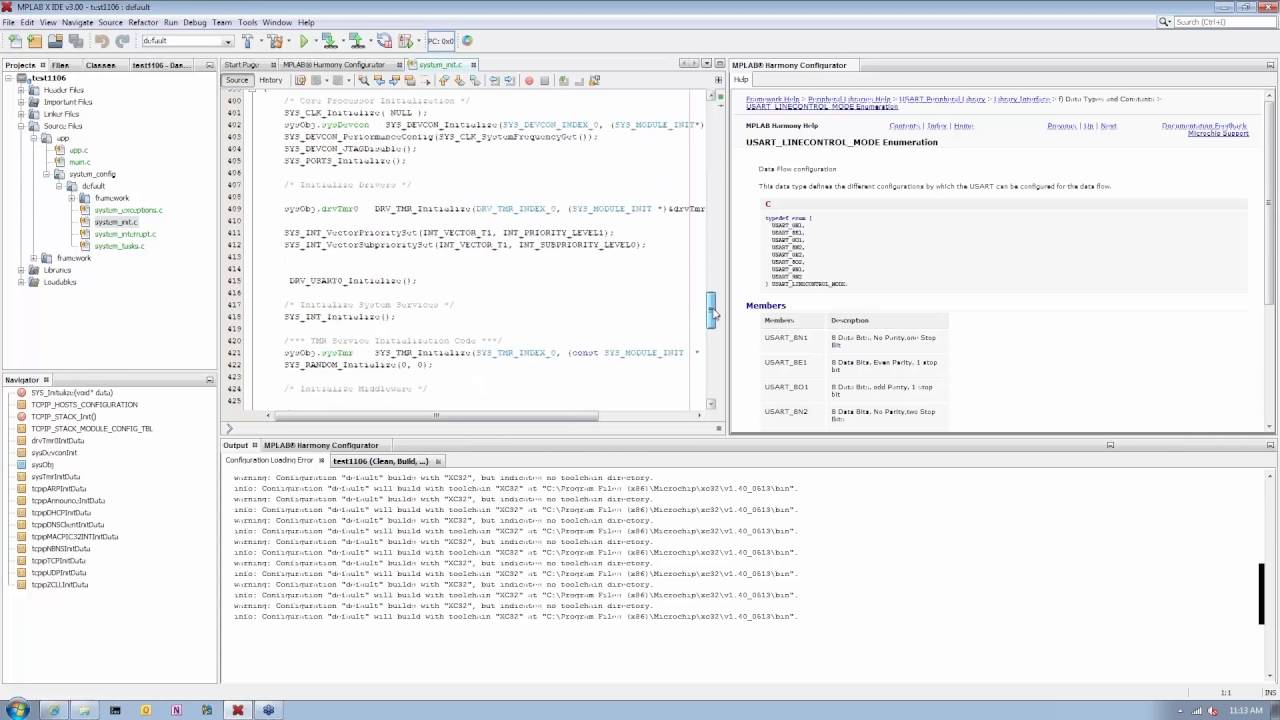
Task: Click the round icon after PC field
Action: click(467, 41)
